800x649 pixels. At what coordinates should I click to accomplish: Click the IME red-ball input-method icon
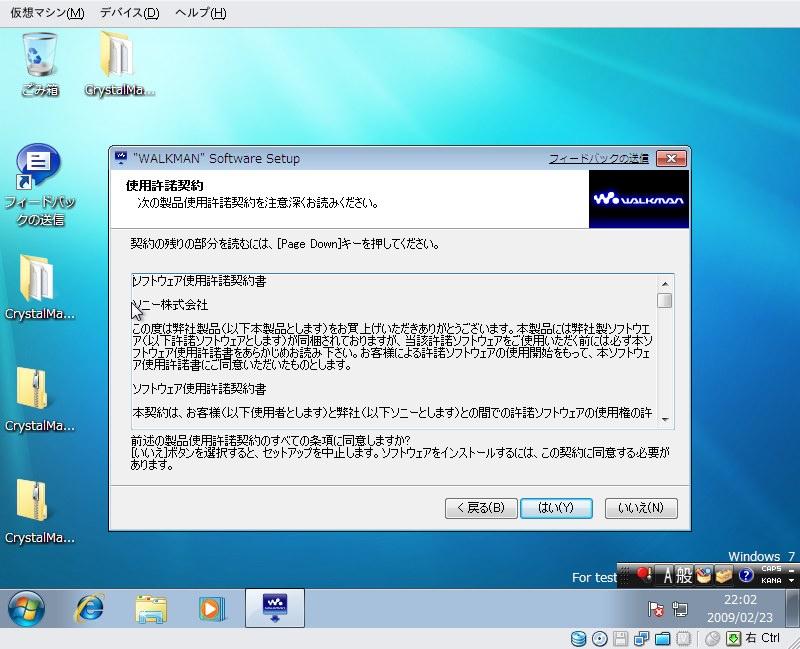tap(644, 575)
